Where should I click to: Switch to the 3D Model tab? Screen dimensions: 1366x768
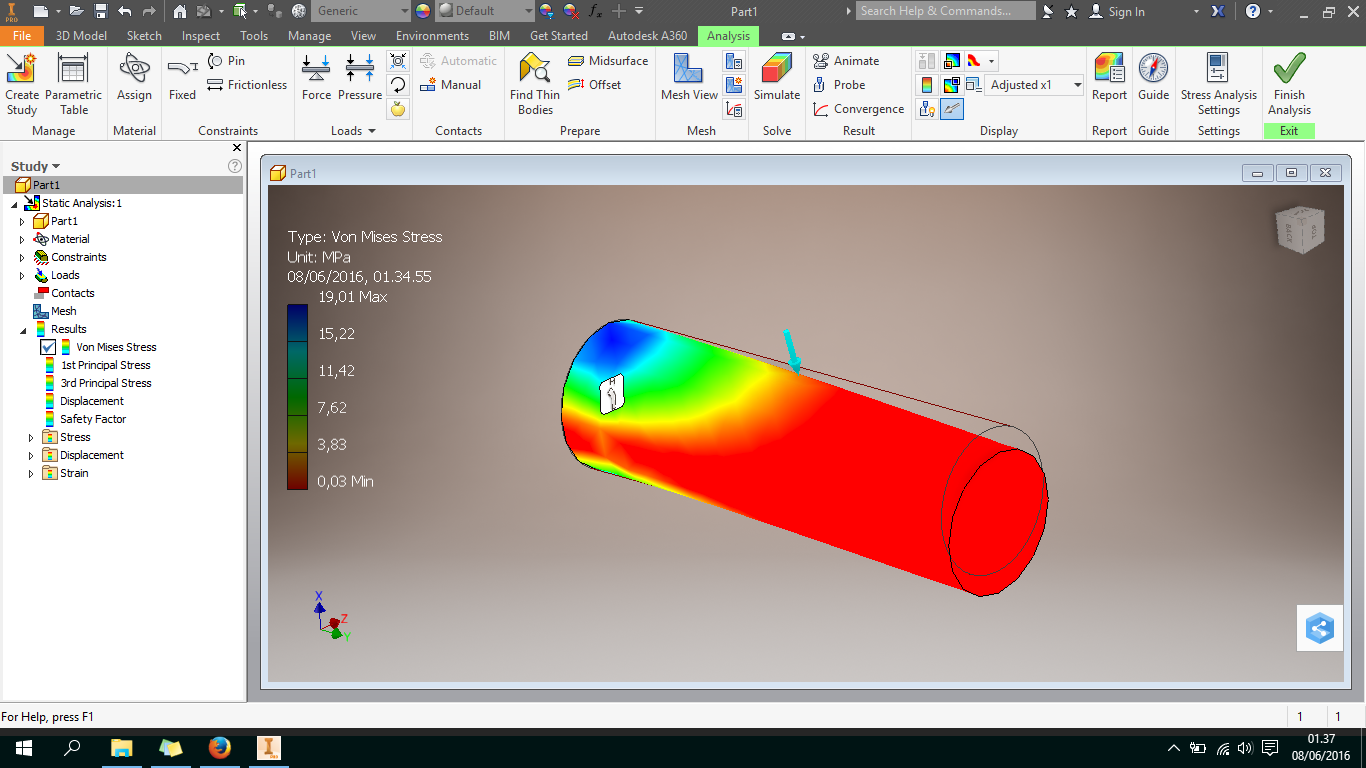81,36
